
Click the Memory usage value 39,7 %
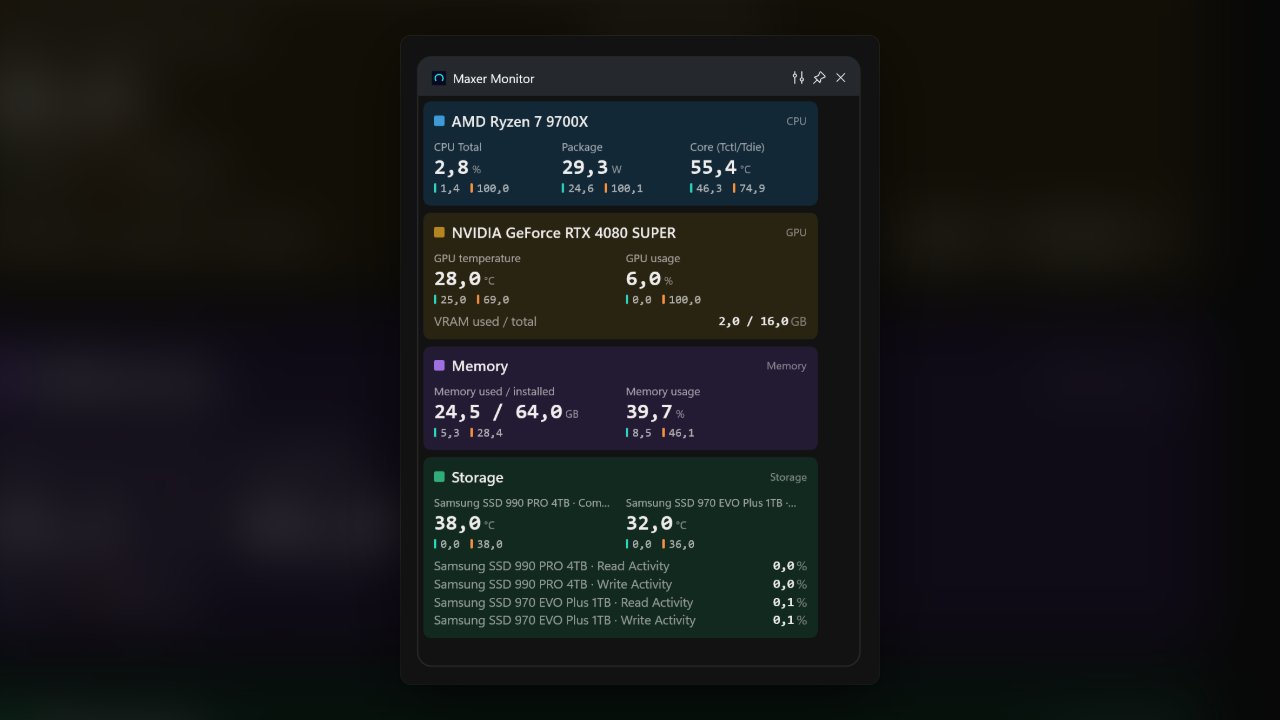[x=655, y=412]
